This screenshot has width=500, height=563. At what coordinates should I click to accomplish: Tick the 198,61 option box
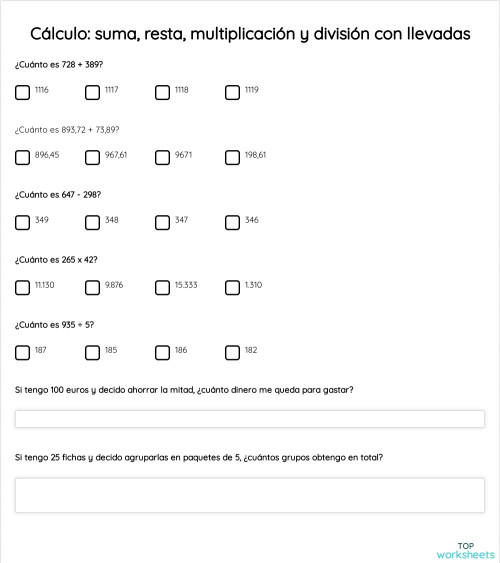pyautogui.click(x=232, y=157)
